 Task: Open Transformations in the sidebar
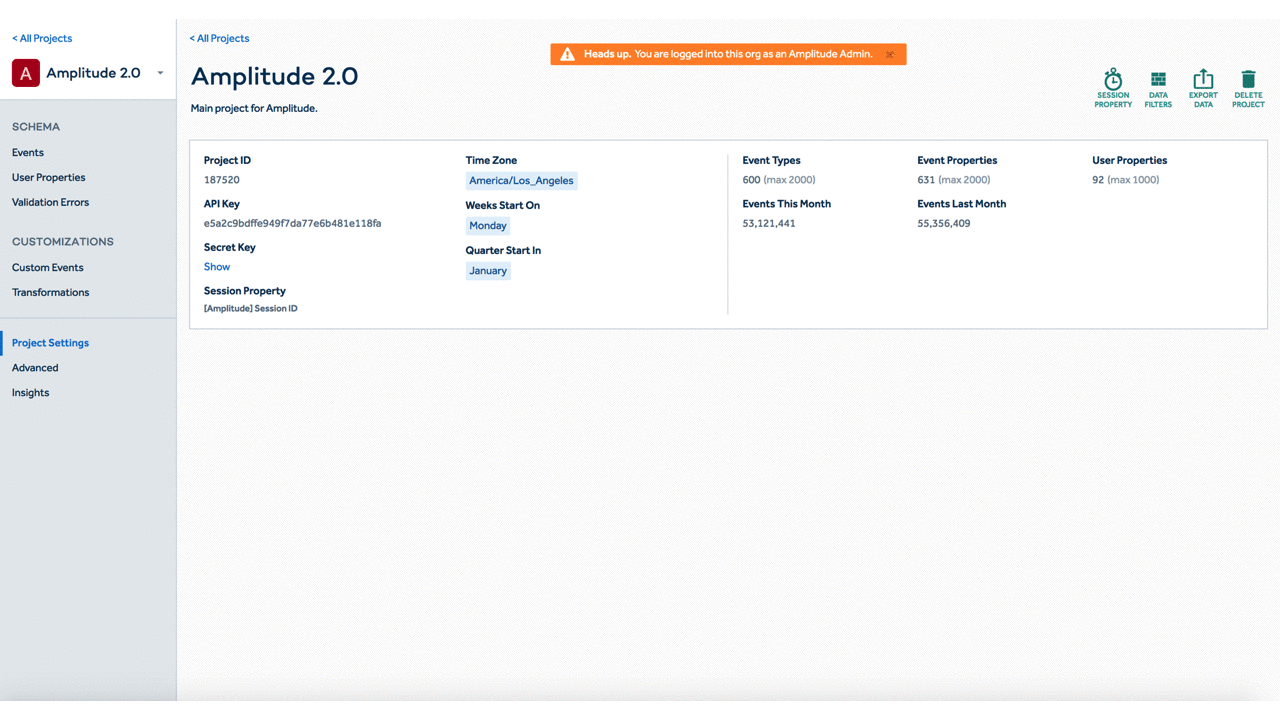pyautogui.click(x=51, y=293)
